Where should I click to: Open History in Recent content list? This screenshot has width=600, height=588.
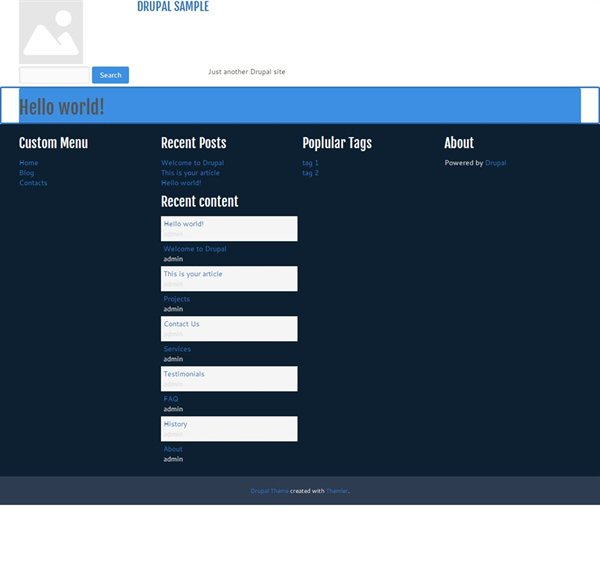coord(175,424)
